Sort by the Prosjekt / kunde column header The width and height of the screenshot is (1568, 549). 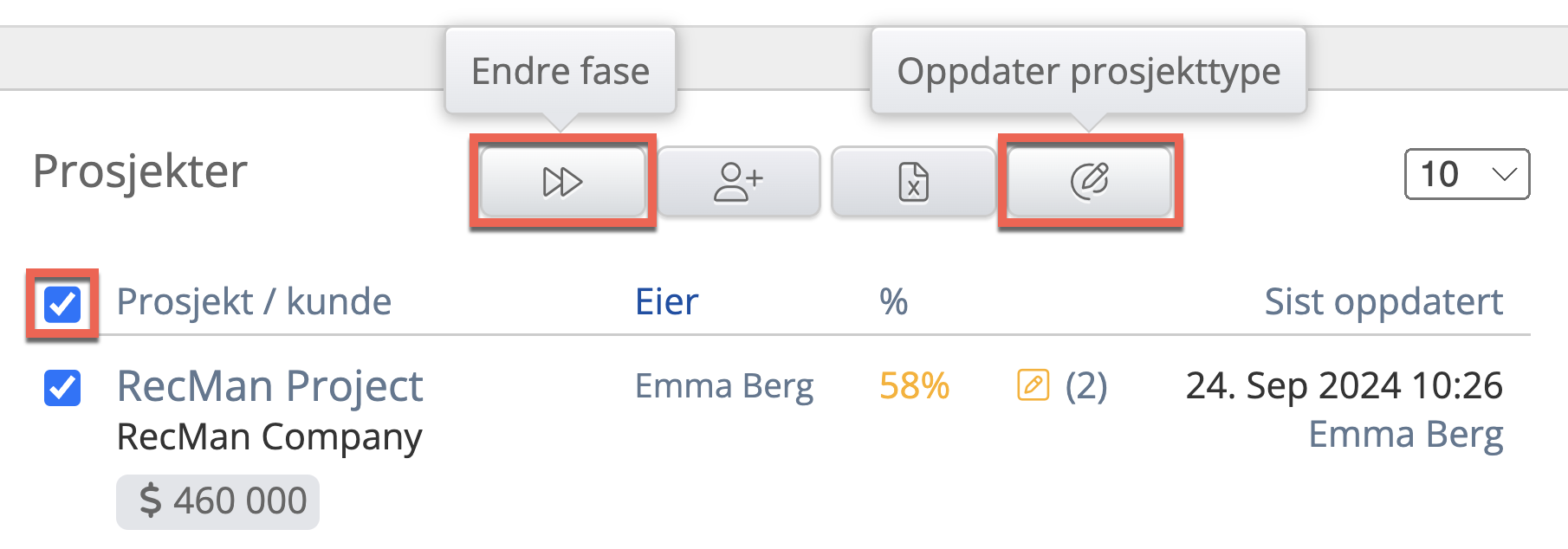[254, 302]
